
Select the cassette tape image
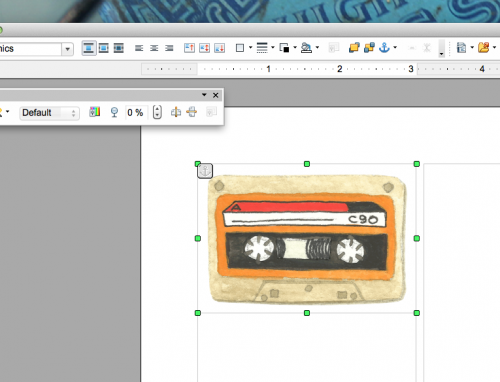tap(307, 238)
